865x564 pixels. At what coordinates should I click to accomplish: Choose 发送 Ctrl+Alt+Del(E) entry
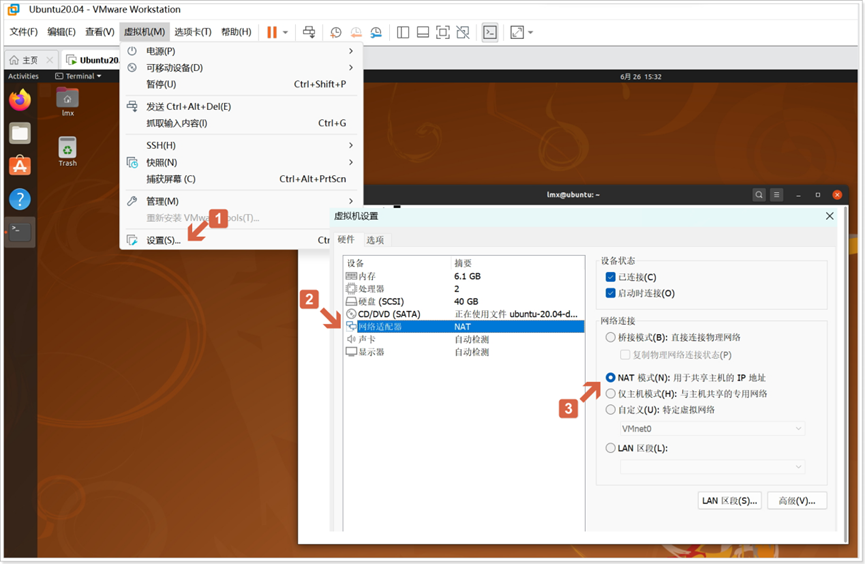(241, 107)
